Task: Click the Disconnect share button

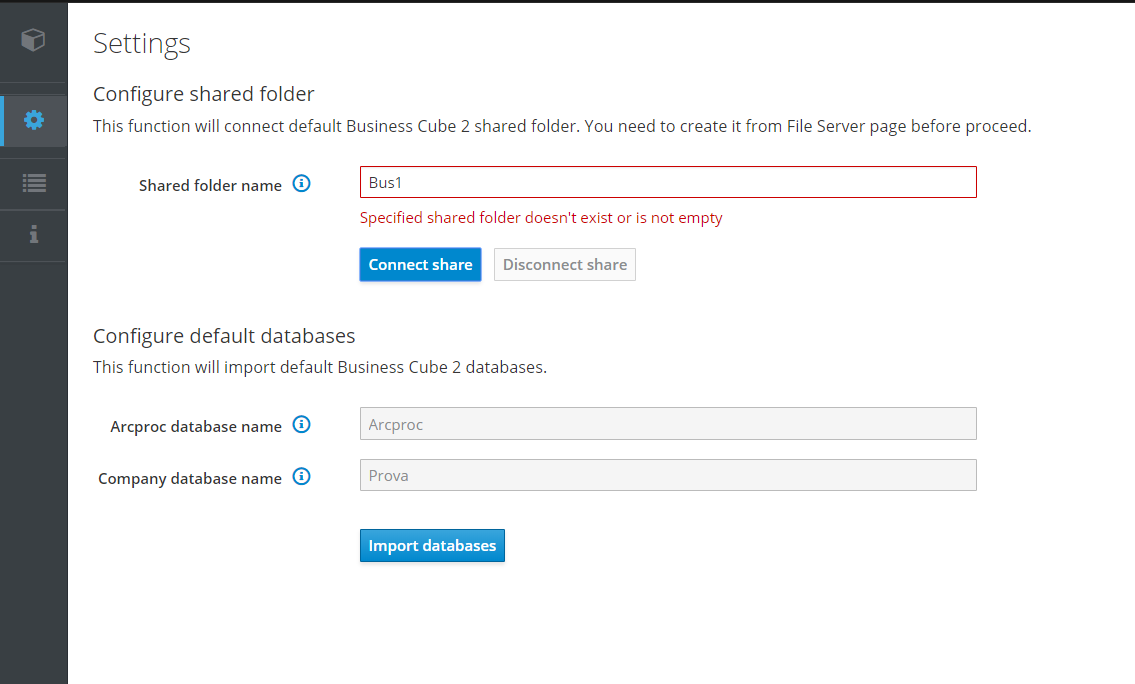Action: point(565,265)
